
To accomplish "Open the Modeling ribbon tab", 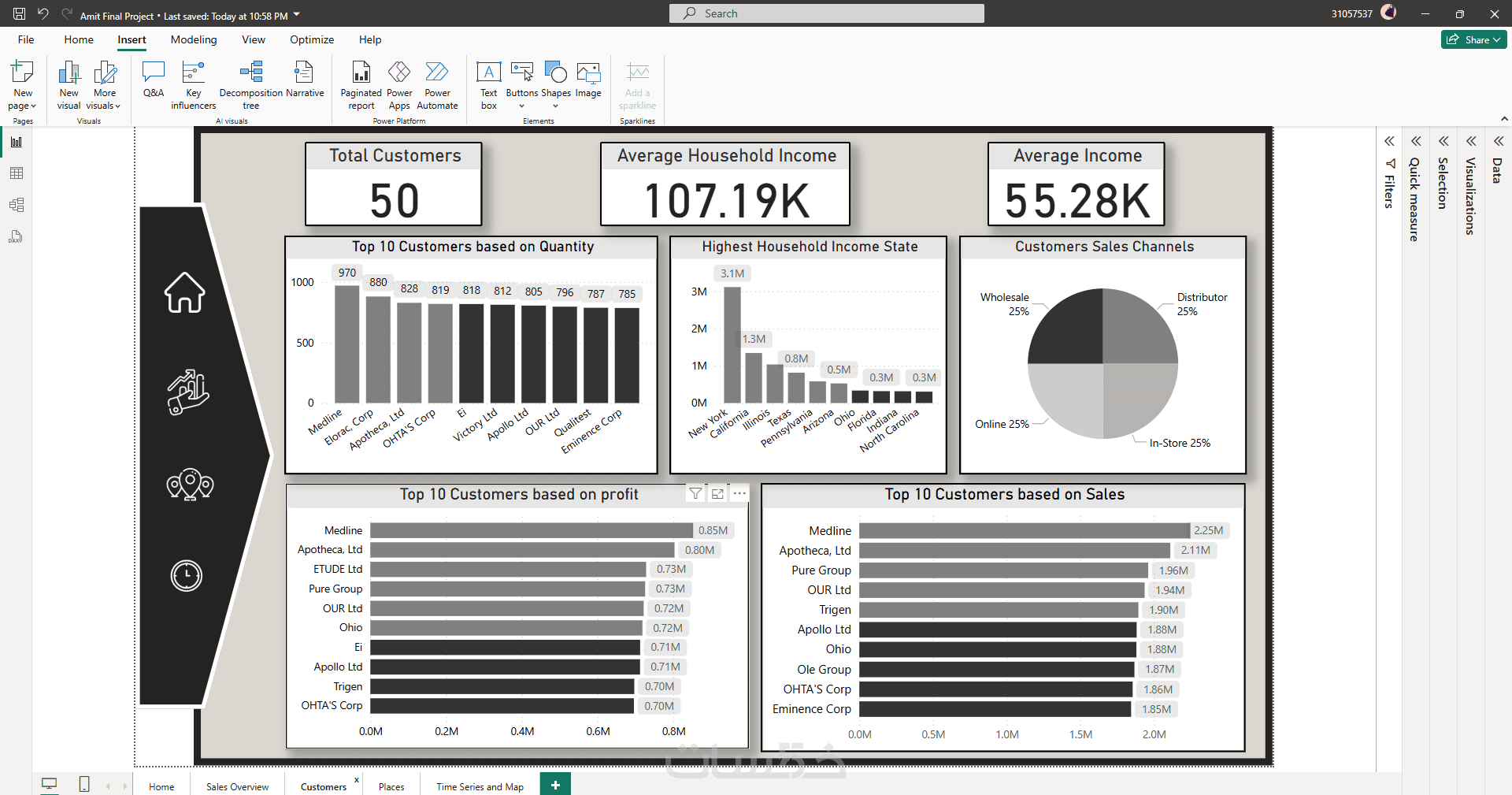I will pos(194,39).
